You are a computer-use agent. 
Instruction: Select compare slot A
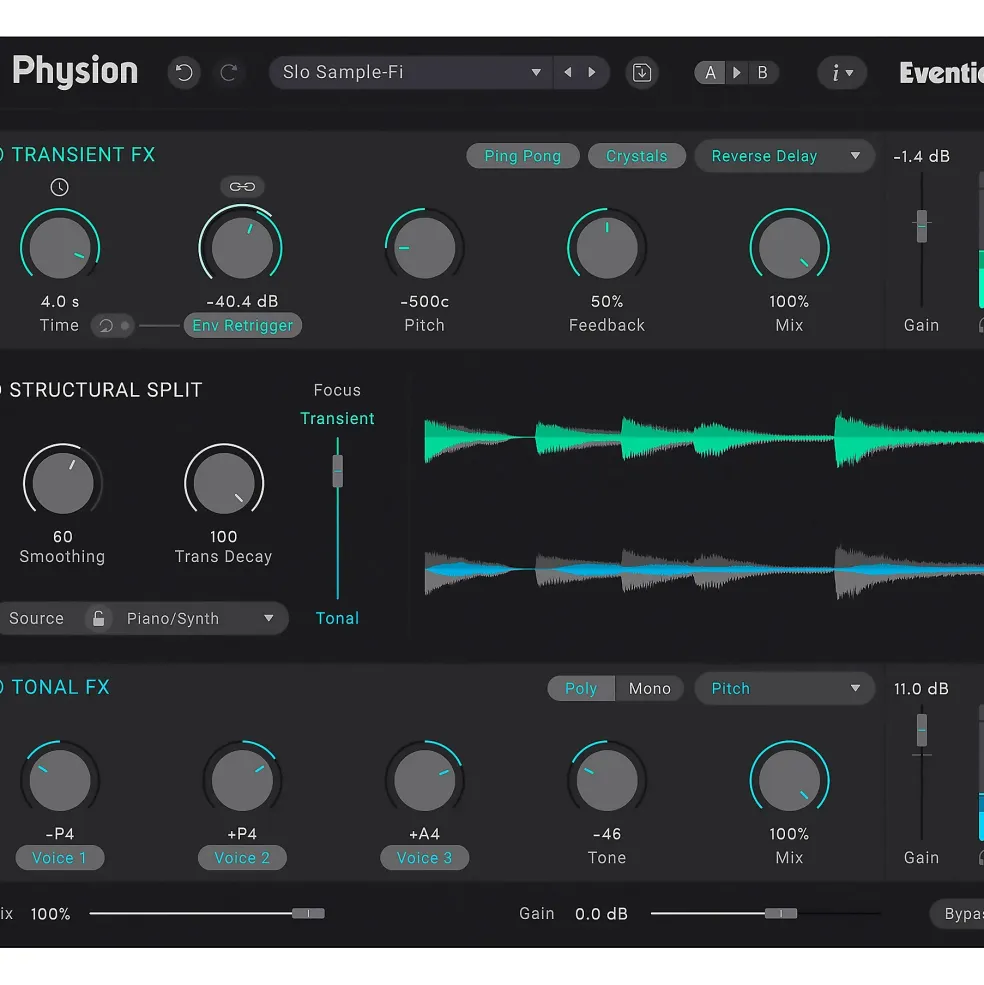pyautogui.click(x=710, y=73)
